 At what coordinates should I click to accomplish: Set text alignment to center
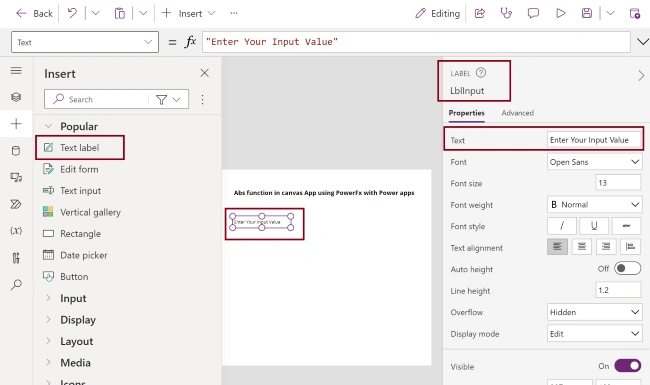pos(582,247)
